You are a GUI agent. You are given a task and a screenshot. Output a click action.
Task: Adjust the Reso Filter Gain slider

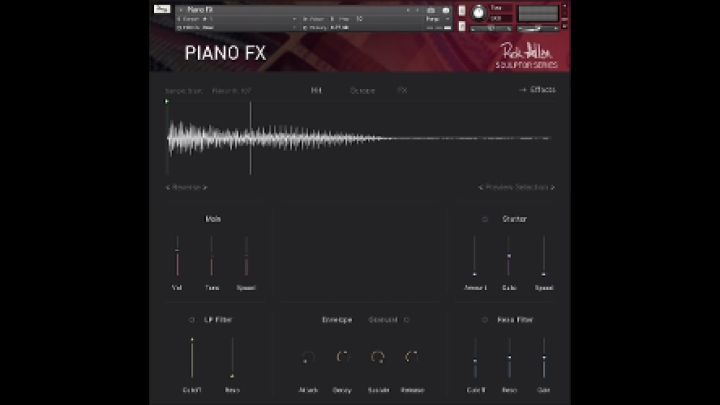click(x=544, y=358)
